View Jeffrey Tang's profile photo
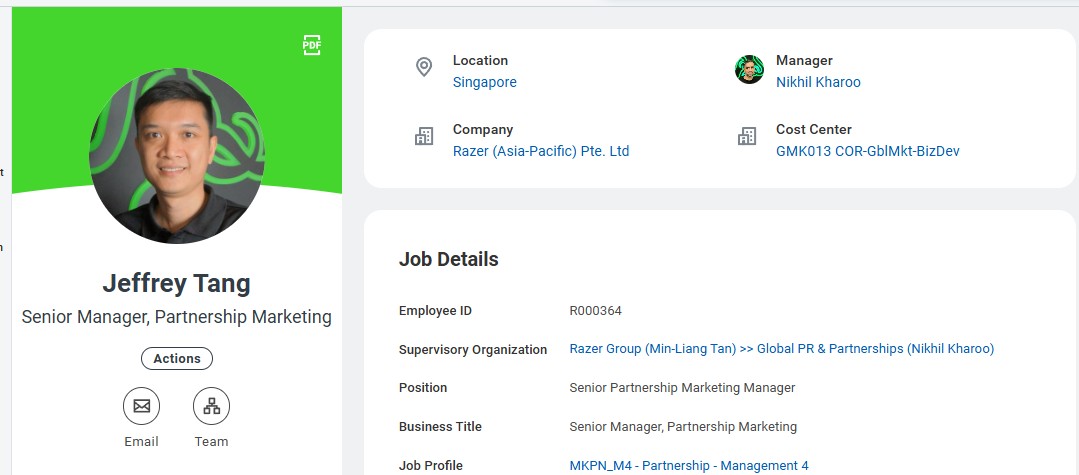 pyautogui.click(x=177, y=156)
